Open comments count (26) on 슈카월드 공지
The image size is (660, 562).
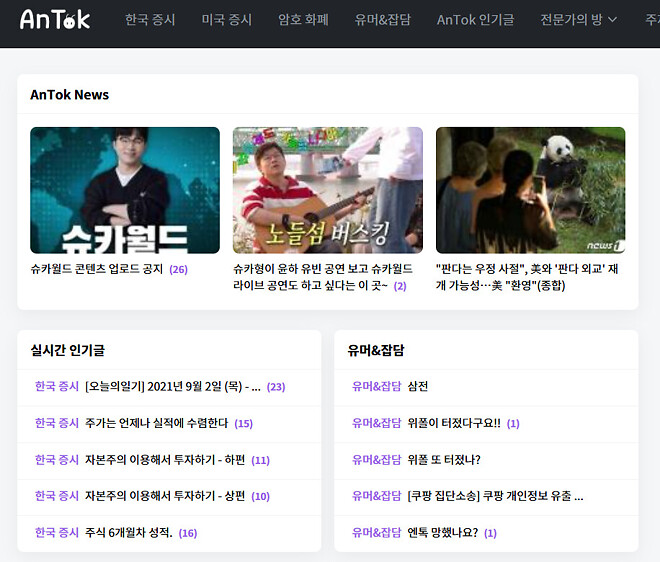click(178, 269)
